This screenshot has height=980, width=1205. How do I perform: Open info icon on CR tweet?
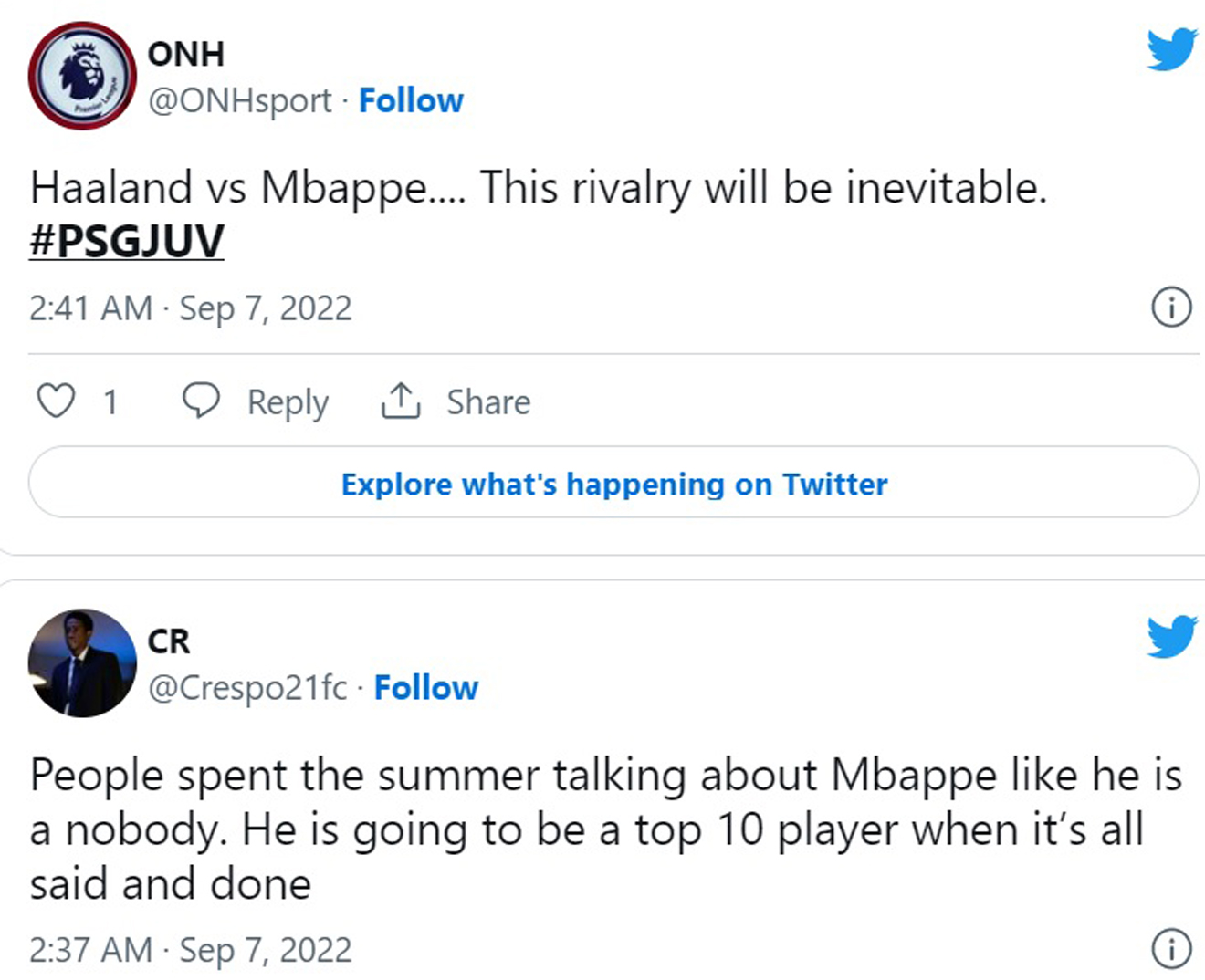[1171, 949]
